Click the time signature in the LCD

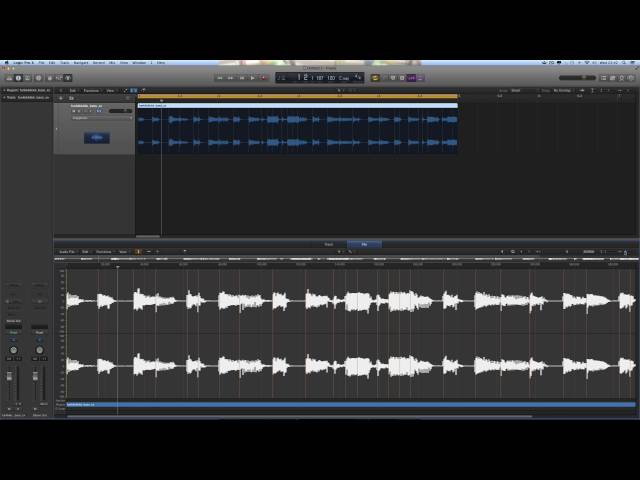(358, 78)
